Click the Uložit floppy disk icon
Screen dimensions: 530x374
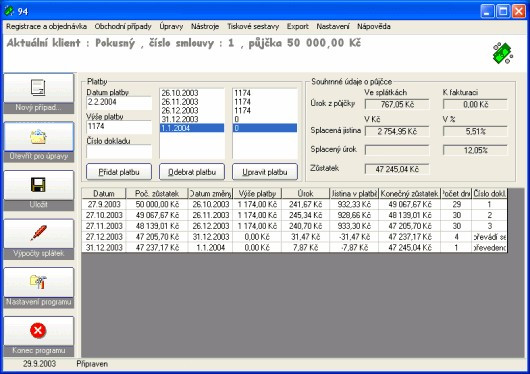(x=38, y=185)
